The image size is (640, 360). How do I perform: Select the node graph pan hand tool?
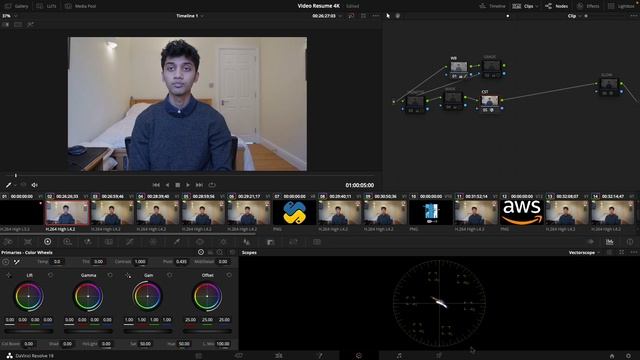click(398, 16)
